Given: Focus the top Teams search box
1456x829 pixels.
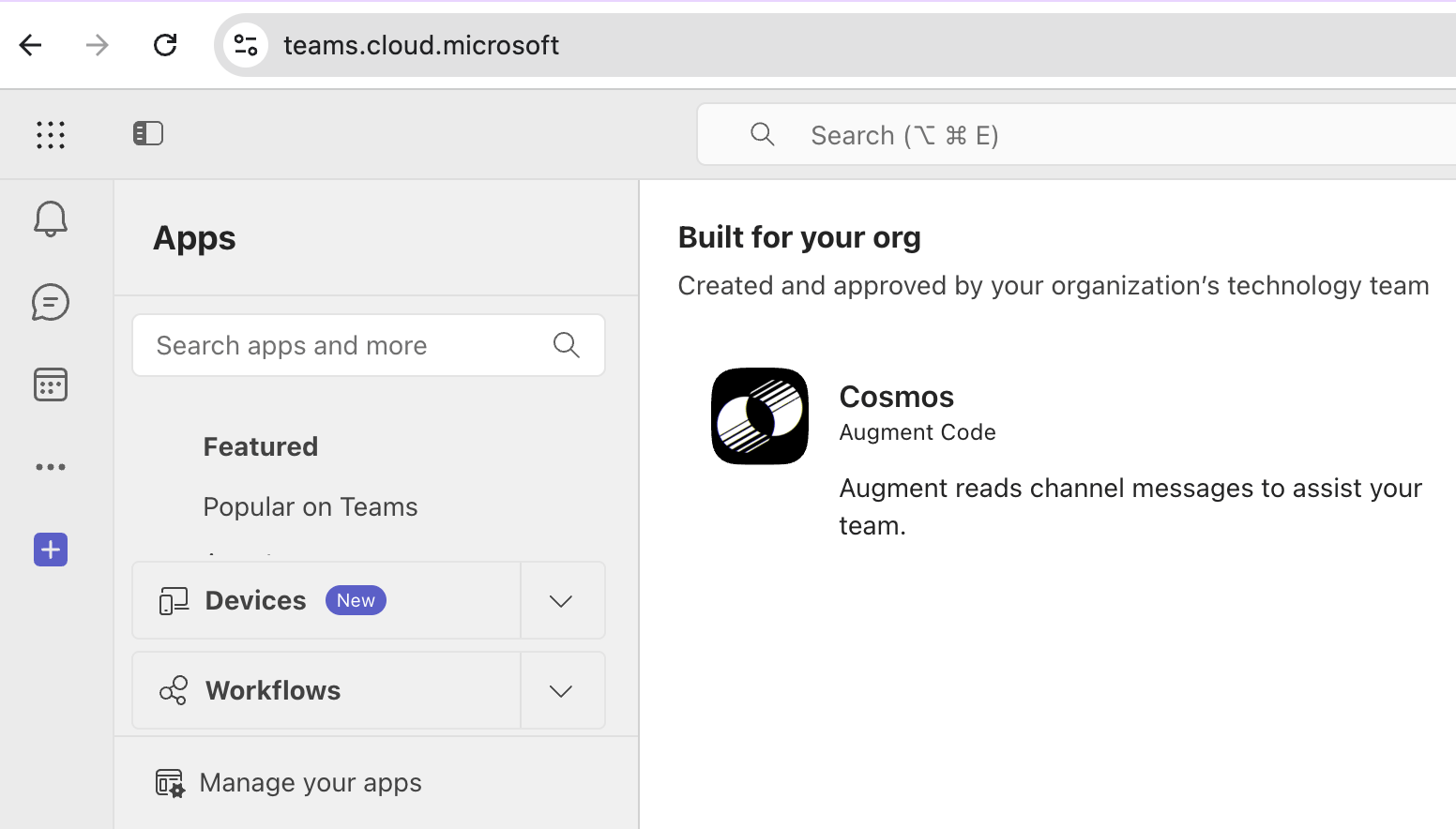Looking at the screenshot, I should (1077, 135).
